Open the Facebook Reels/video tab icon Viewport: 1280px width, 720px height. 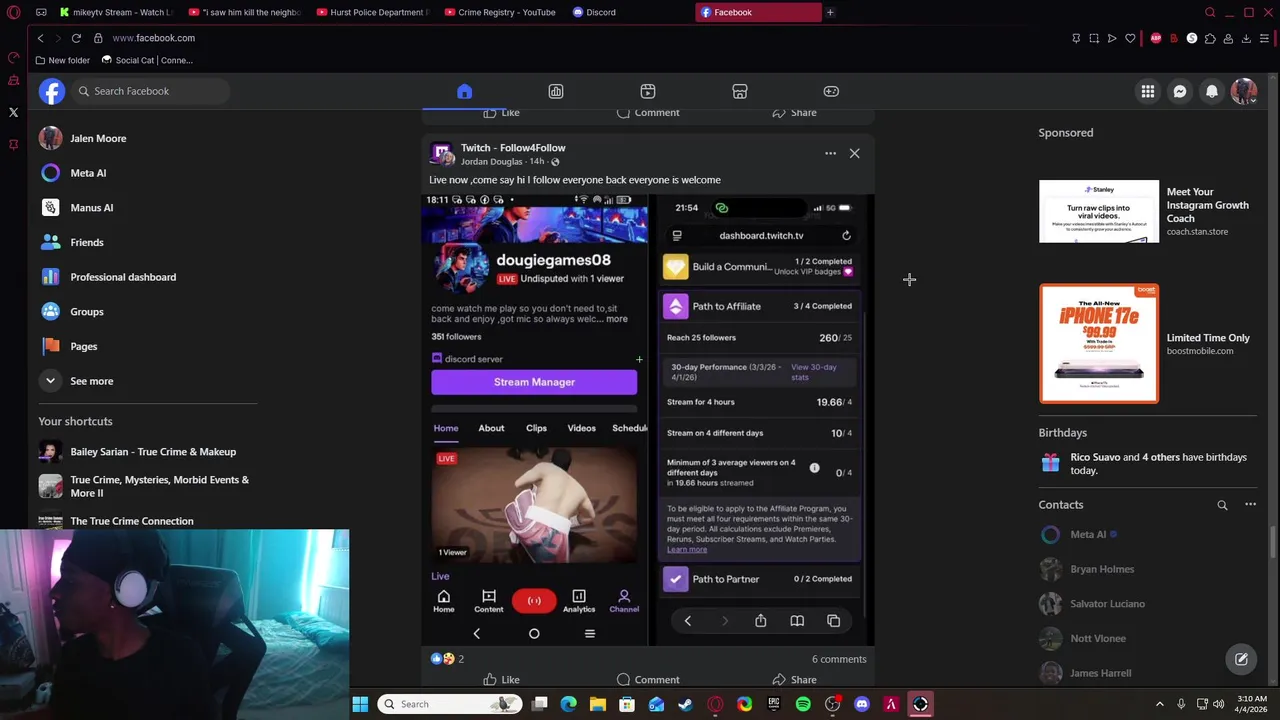[x=648, y=91]
